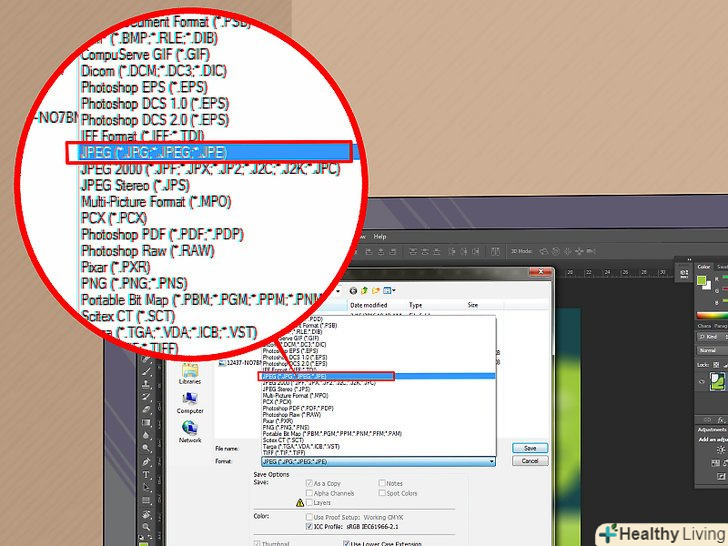Screen dimensions: 728x546
Task: Select the Brush tool in the toolbox
Action: coord(147,371)
